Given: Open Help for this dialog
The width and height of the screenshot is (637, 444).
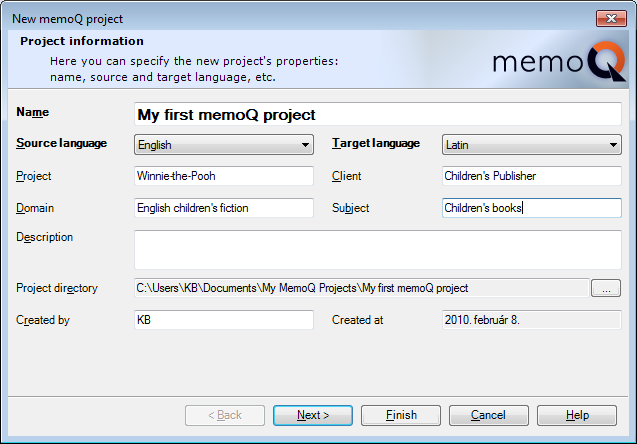Looking at the screenshot, I should coord(577,415).
